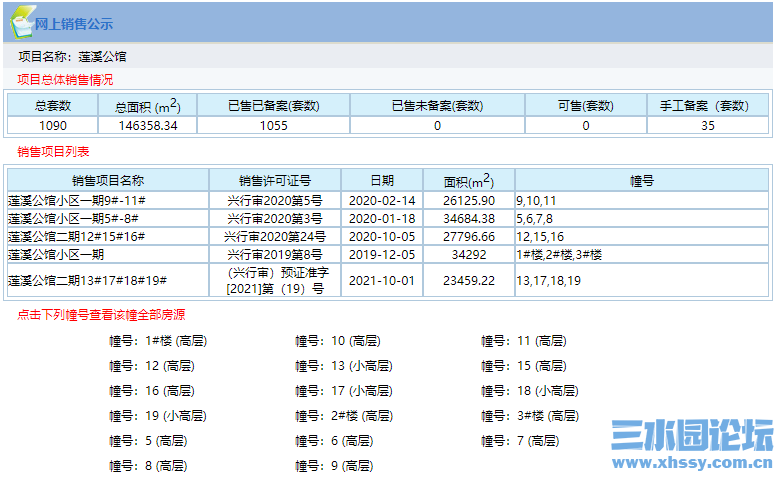Open building link 幢号: 12 (高层)

[152, 366]
